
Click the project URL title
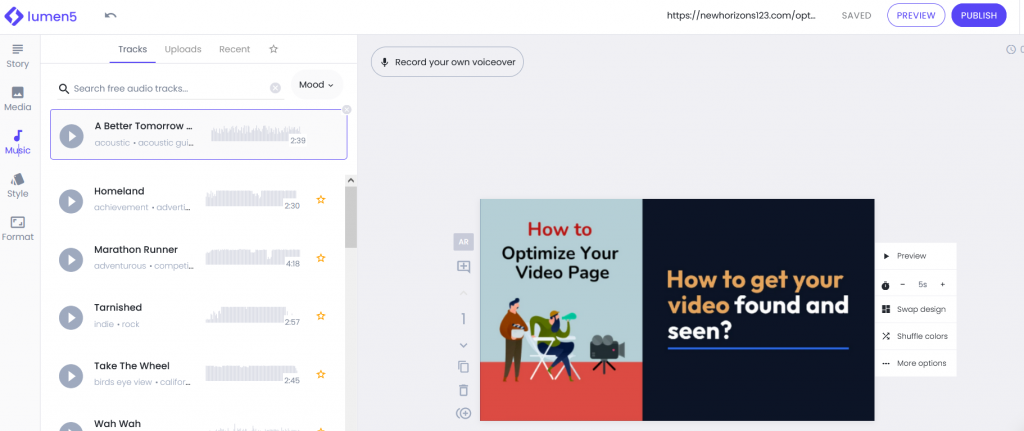pyautogui.click(x=741, y=16)
